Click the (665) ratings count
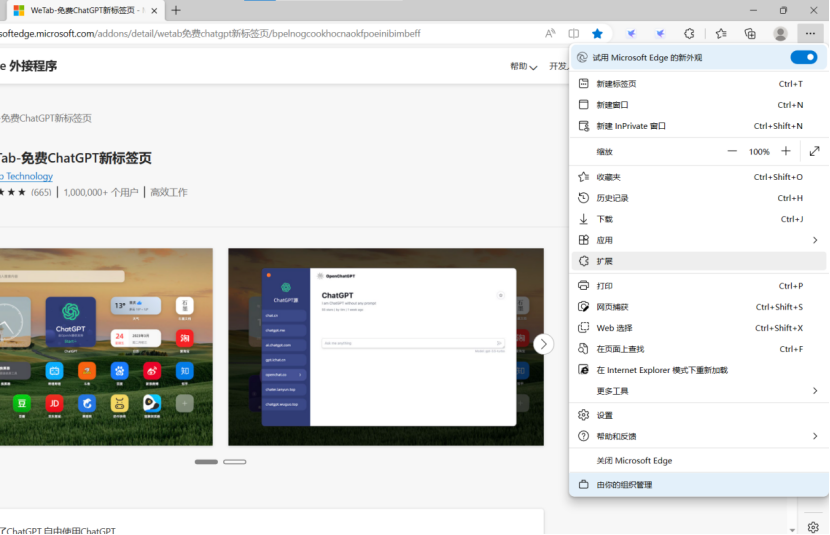 tap(41, 192)
